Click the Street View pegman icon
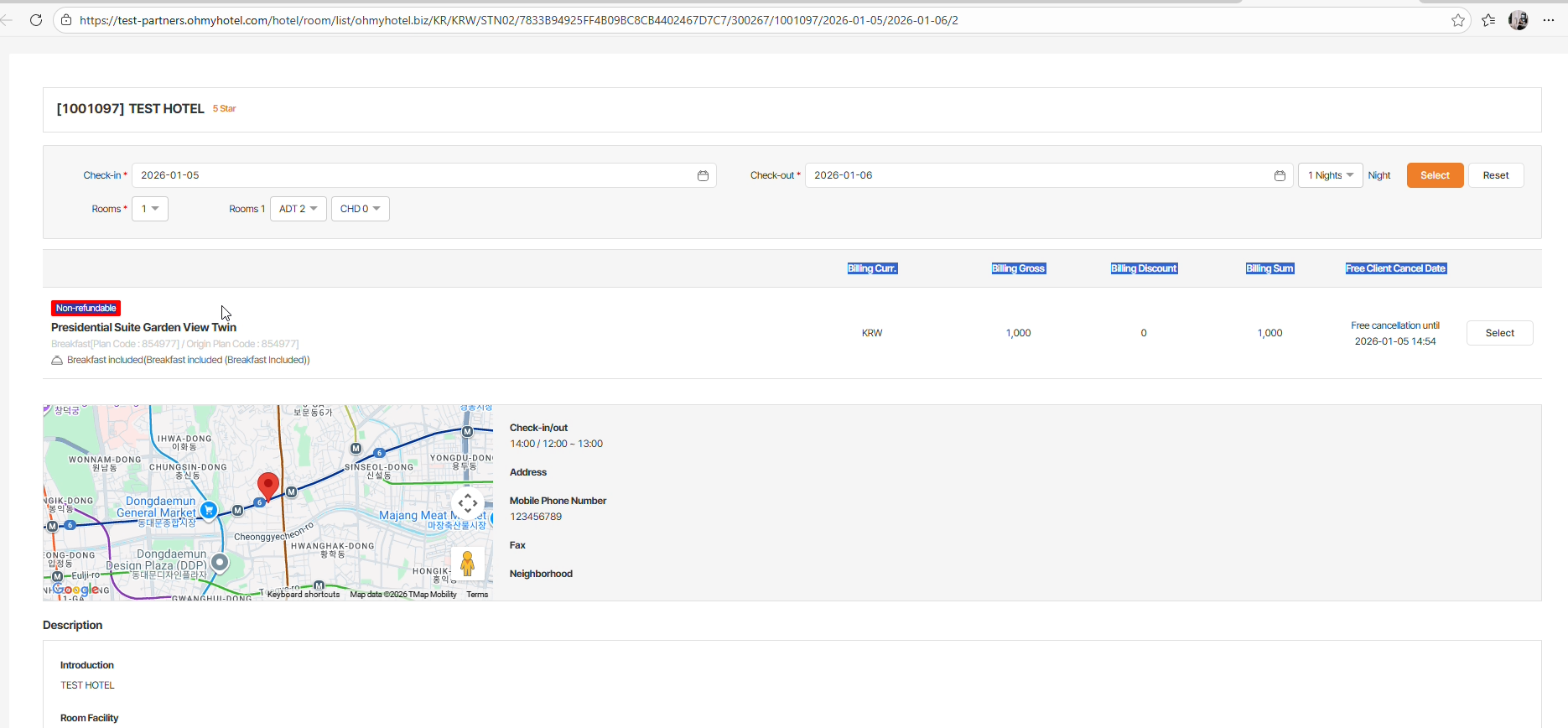Image resolution: width=1568 pixels, height=728 pixels. (x=468, y=564)
